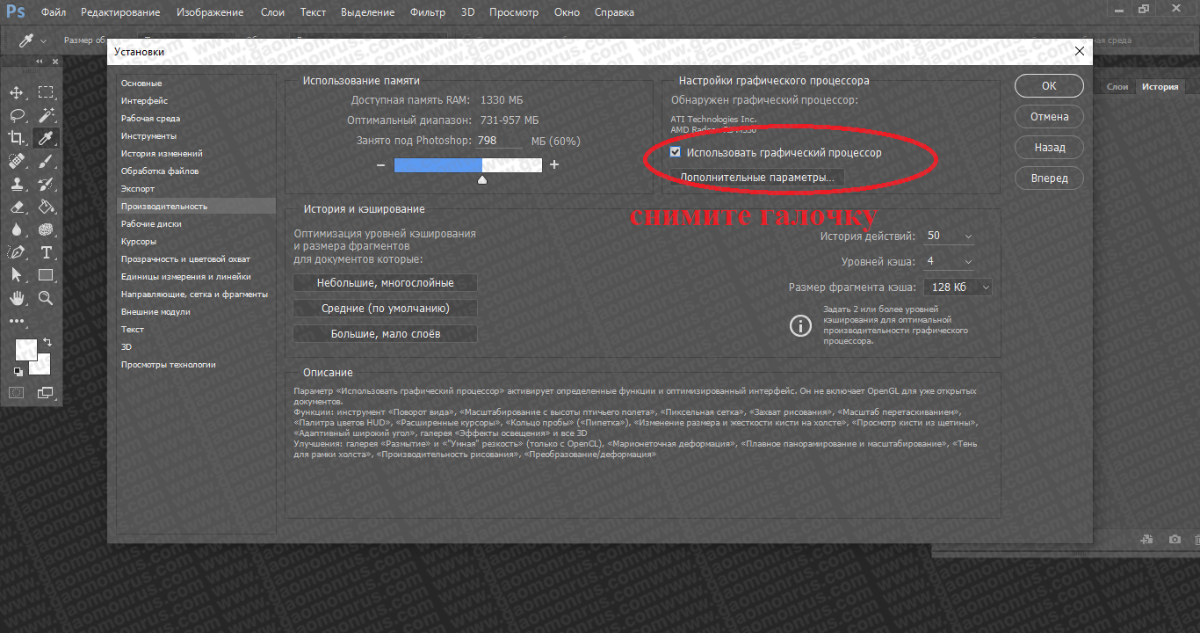Confirm settings with OK button
The image size is (1200, 633).
[x=1048, y=86]
